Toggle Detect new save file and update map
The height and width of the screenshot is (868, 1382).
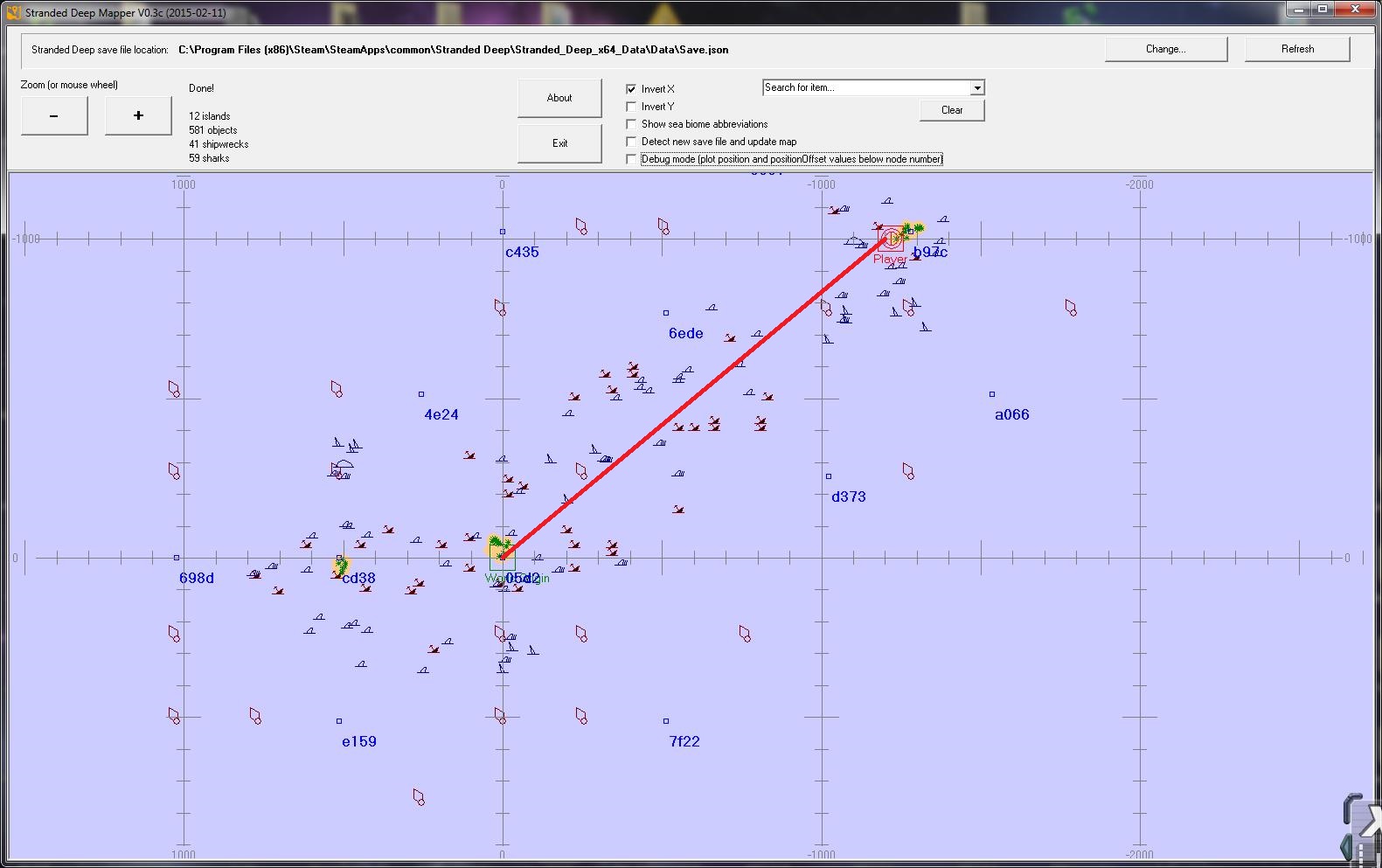631,142
